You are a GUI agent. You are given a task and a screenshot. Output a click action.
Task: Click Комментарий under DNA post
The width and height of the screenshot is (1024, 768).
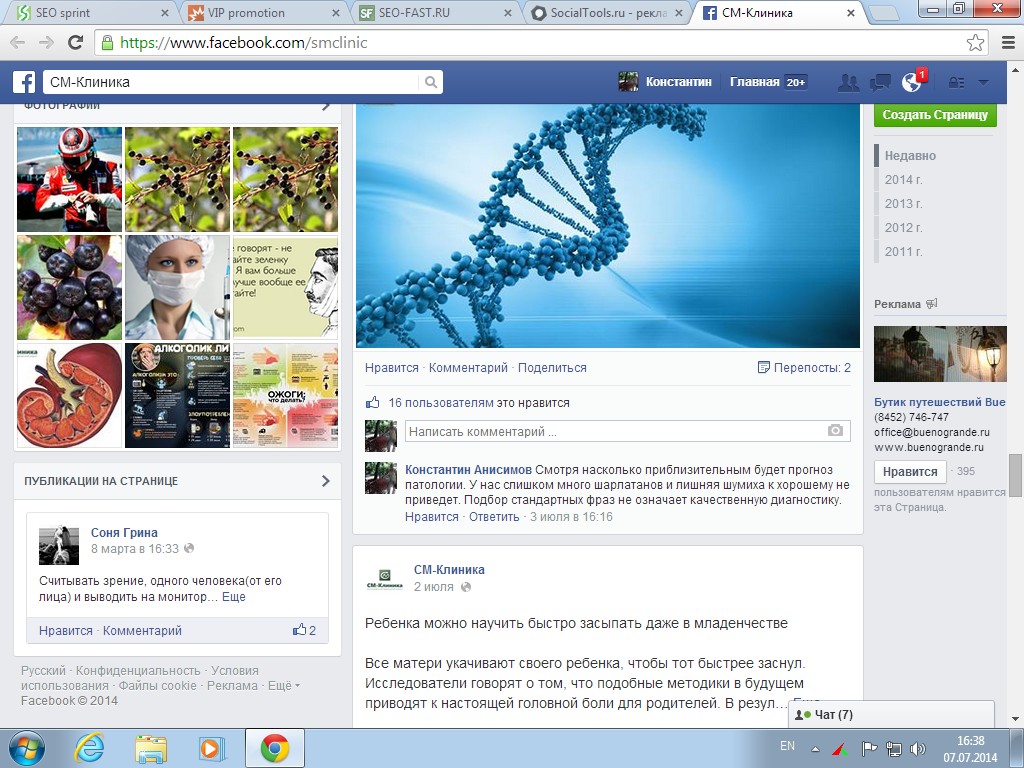[x=468, y=368]
